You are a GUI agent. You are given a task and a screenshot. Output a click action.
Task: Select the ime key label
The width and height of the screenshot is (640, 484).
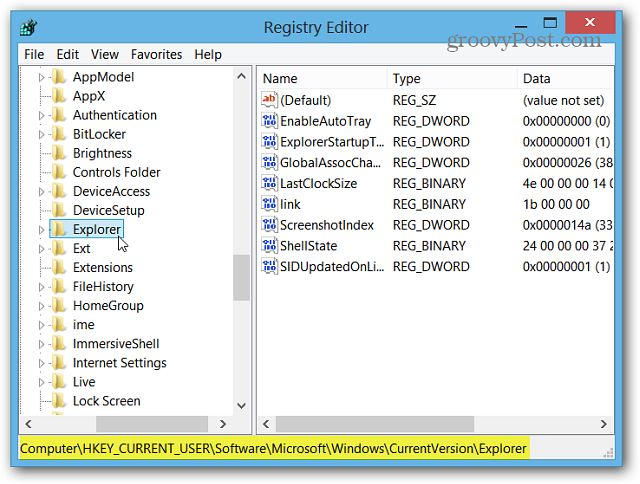pyautogui.click(x=83, y=324)
